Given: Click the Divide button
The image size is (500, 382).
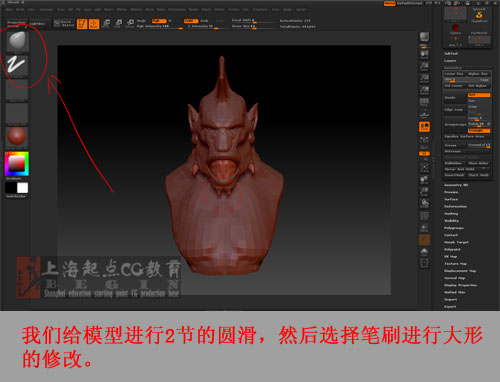Looking at the screenshot, I should point(455,98).
